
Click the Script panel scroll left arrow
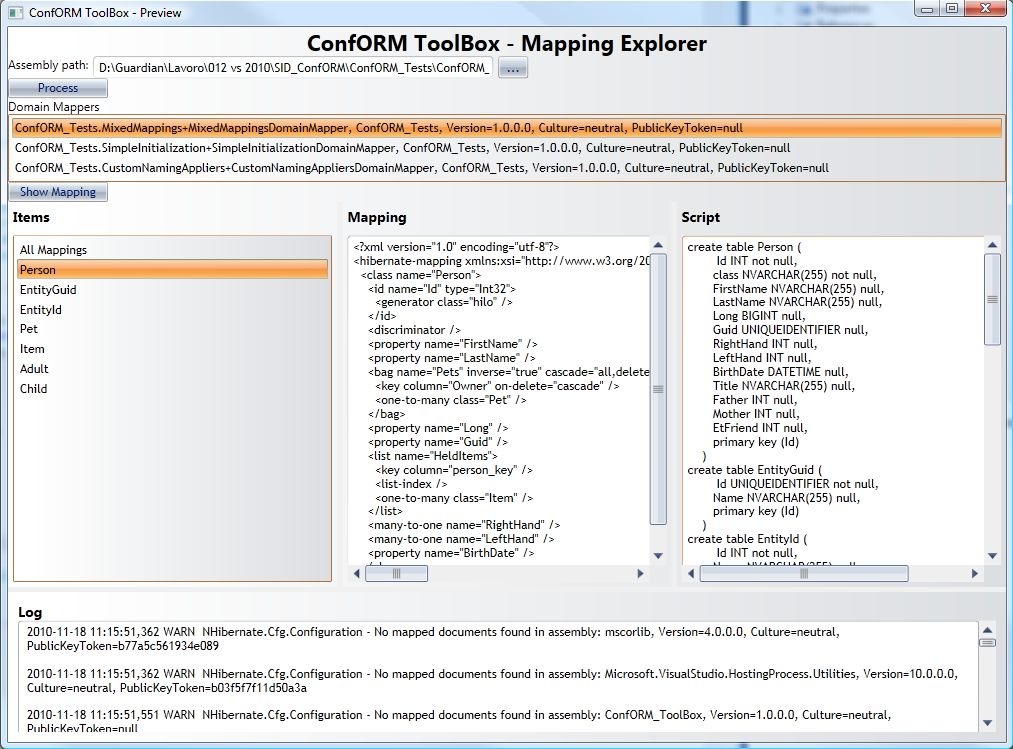tap(691, 574)
